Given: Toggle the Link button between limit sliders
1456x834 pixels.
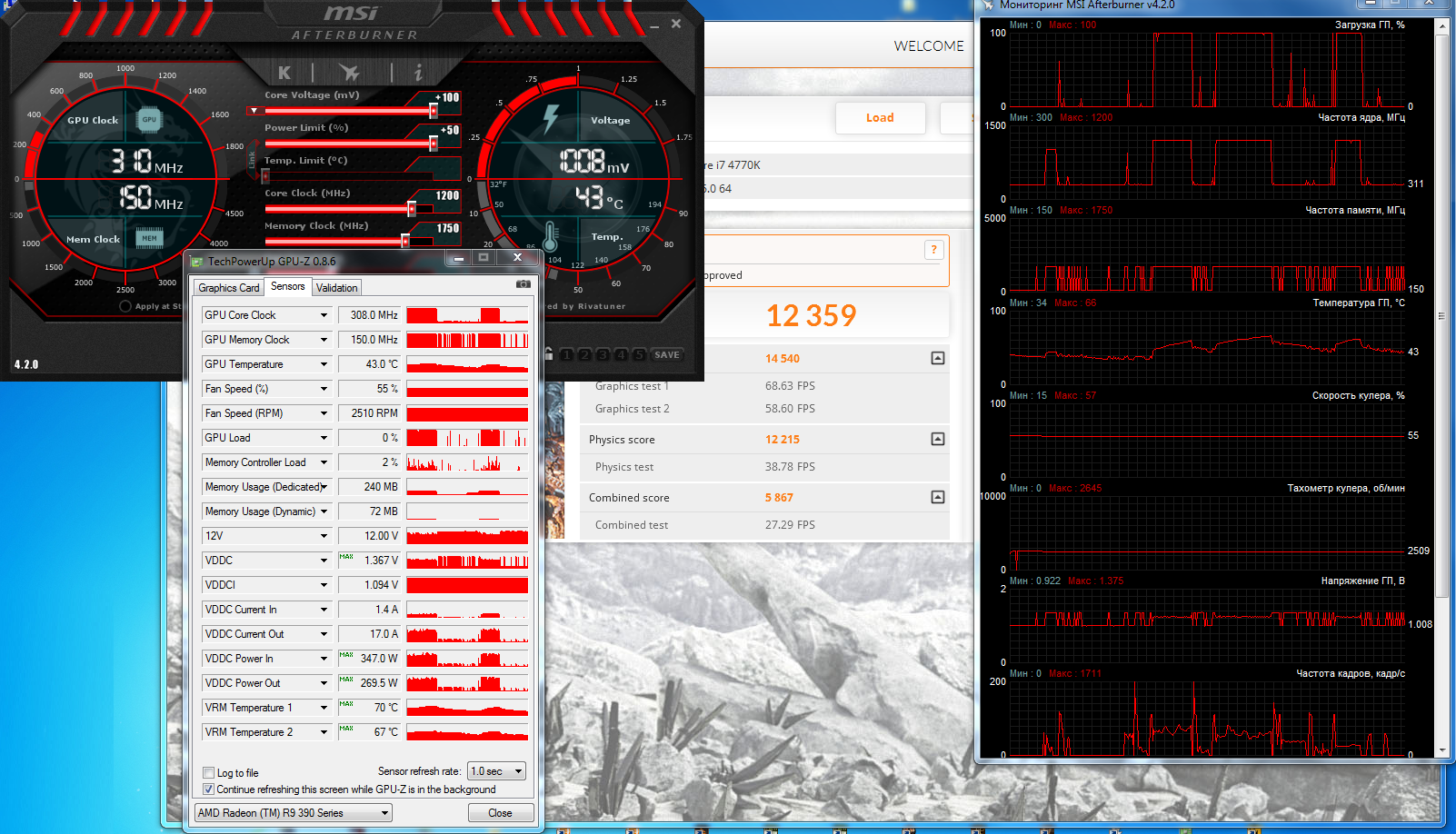Looking at the screenshot, I should pos(253,160).
